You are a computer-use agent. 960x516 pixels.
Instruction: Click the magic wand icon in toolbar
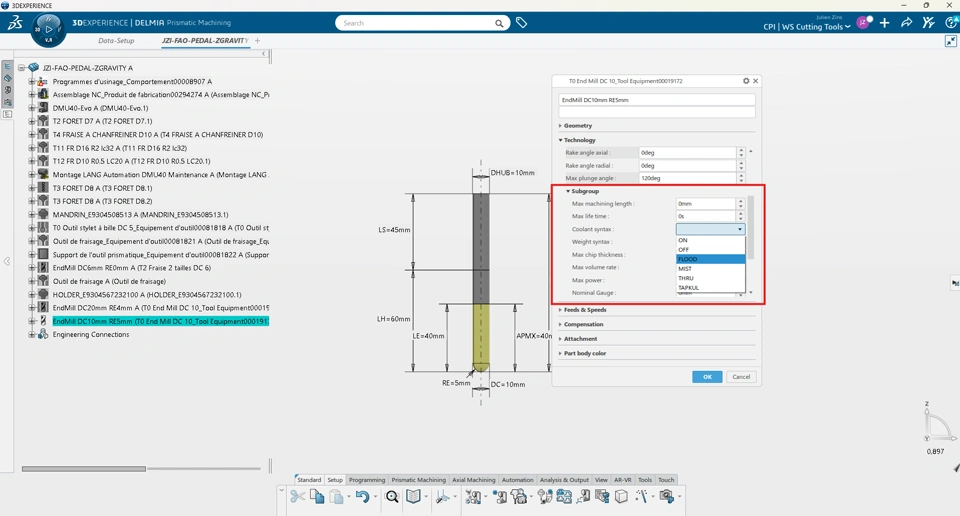click(x=641, y=496)
